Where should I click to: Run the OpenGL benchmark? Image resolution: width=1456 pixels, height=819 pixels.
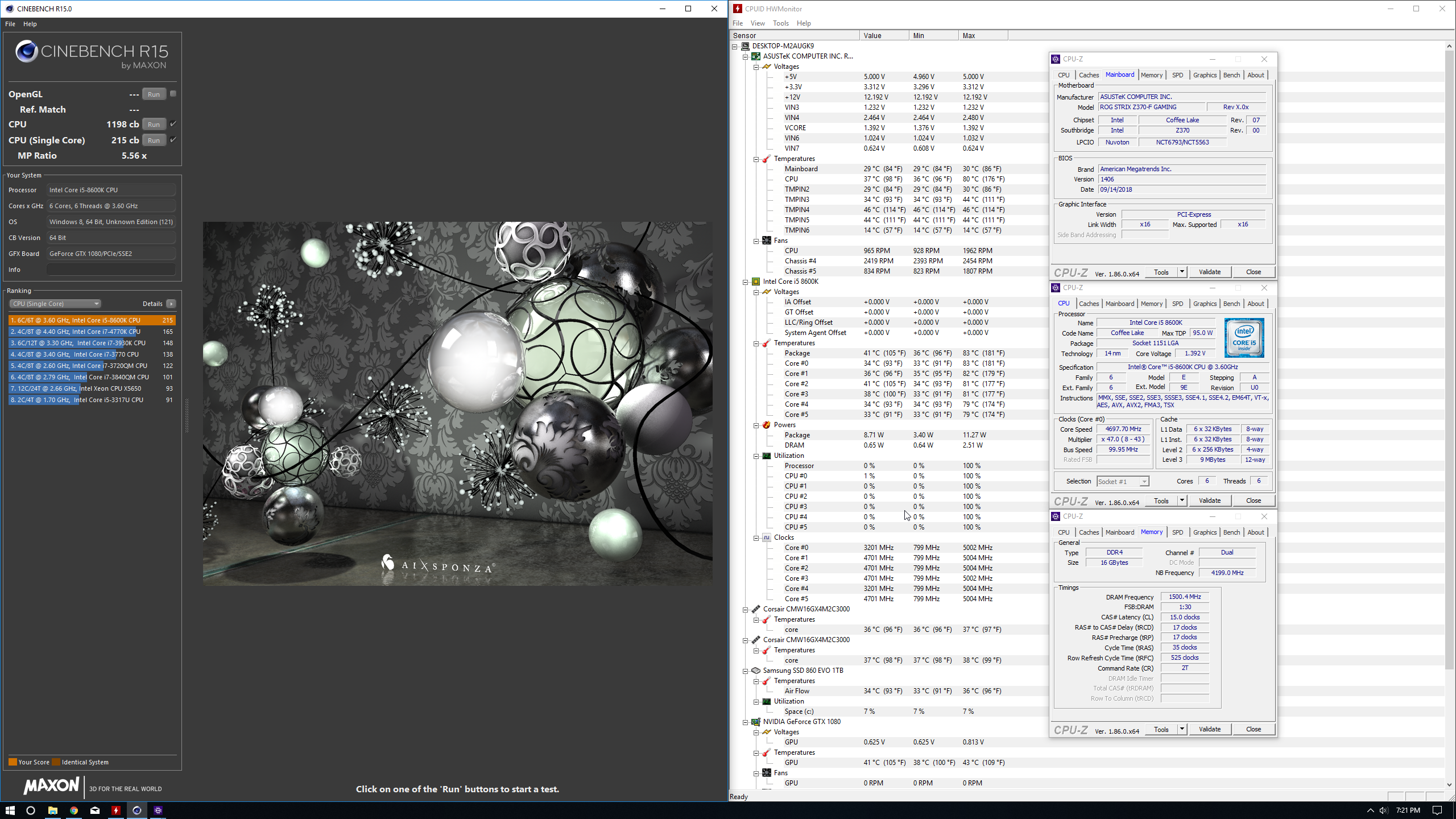[154, 94]
